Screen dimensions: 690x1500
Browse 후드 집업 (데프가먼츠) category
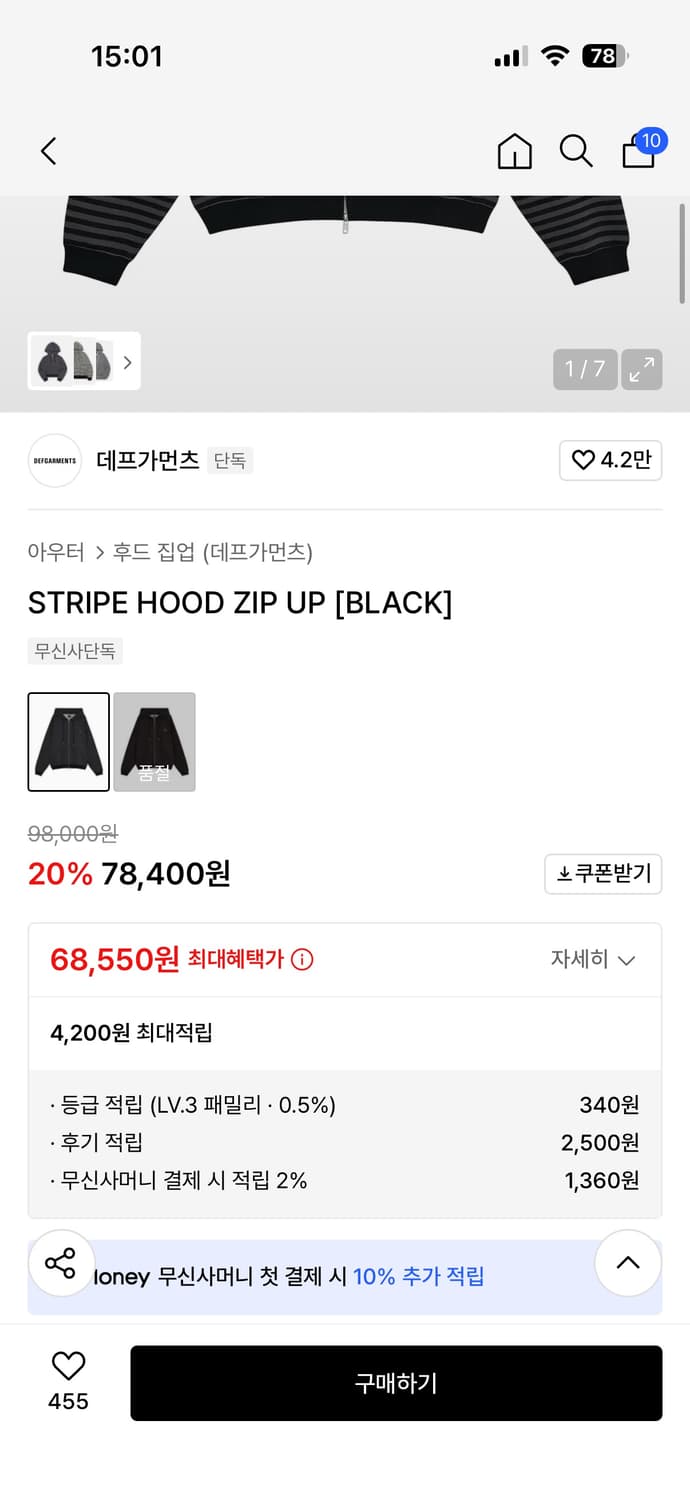click(215, 551)
